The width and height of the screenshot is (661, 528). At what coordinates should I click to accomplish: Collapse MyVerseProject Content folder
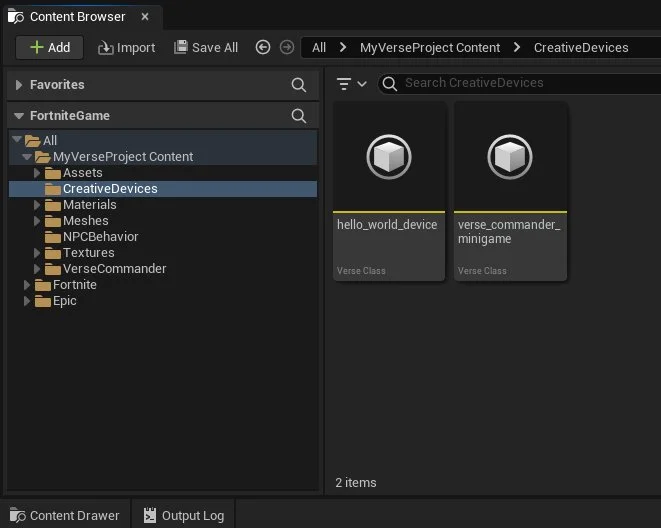27,157
